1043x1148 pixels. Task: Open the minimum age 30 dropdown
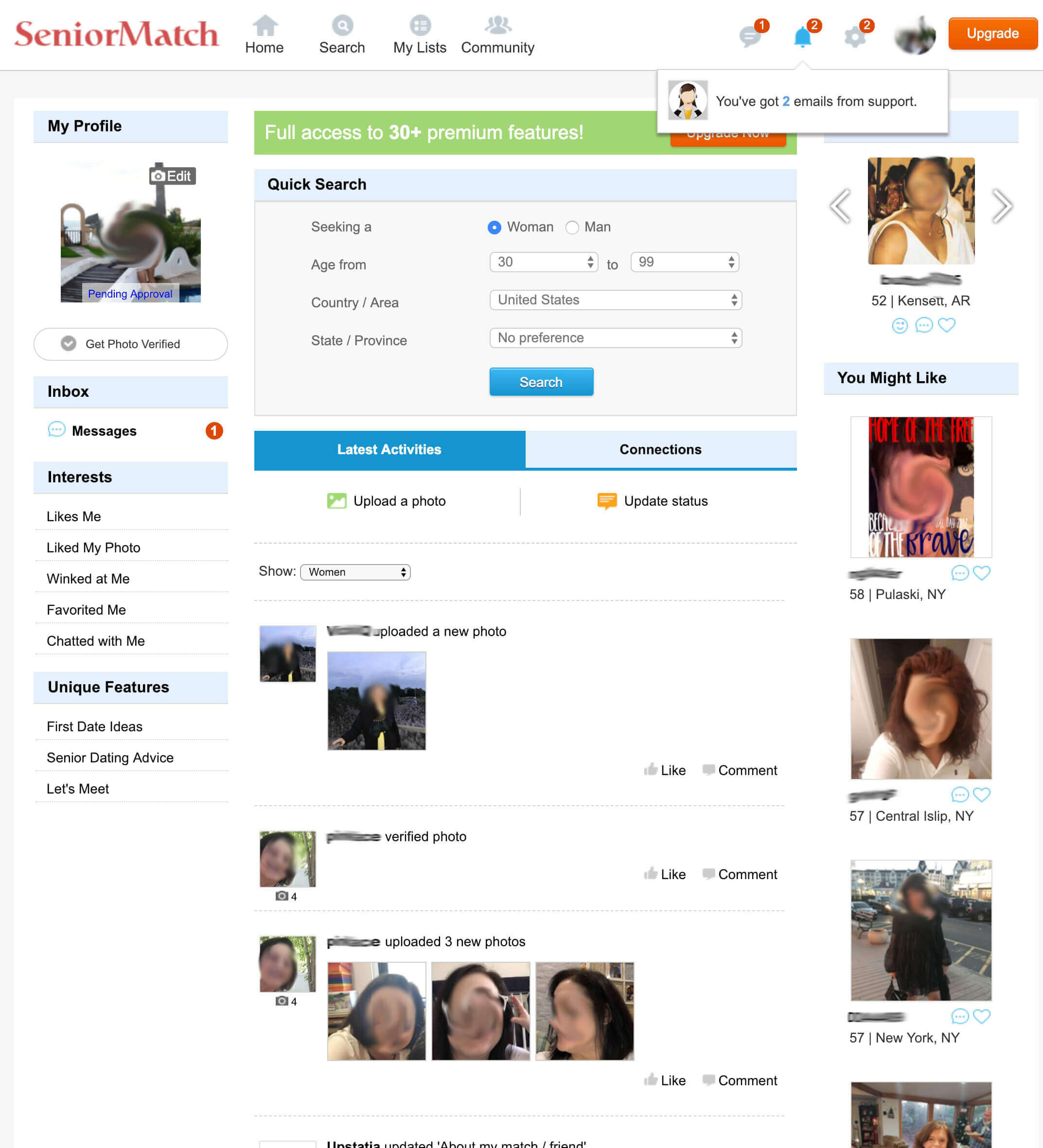pyautogui.click(x=543, y=262)
